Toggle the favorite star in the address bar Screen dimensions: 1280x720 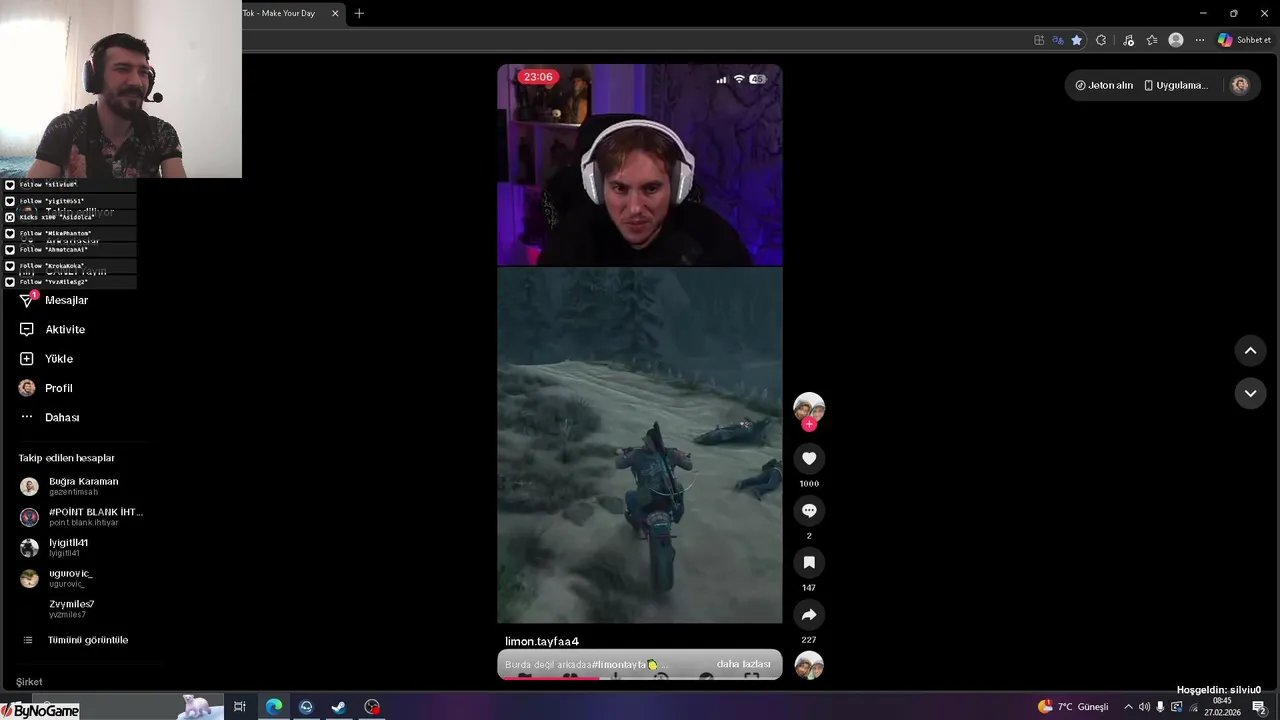(1076, 40)
